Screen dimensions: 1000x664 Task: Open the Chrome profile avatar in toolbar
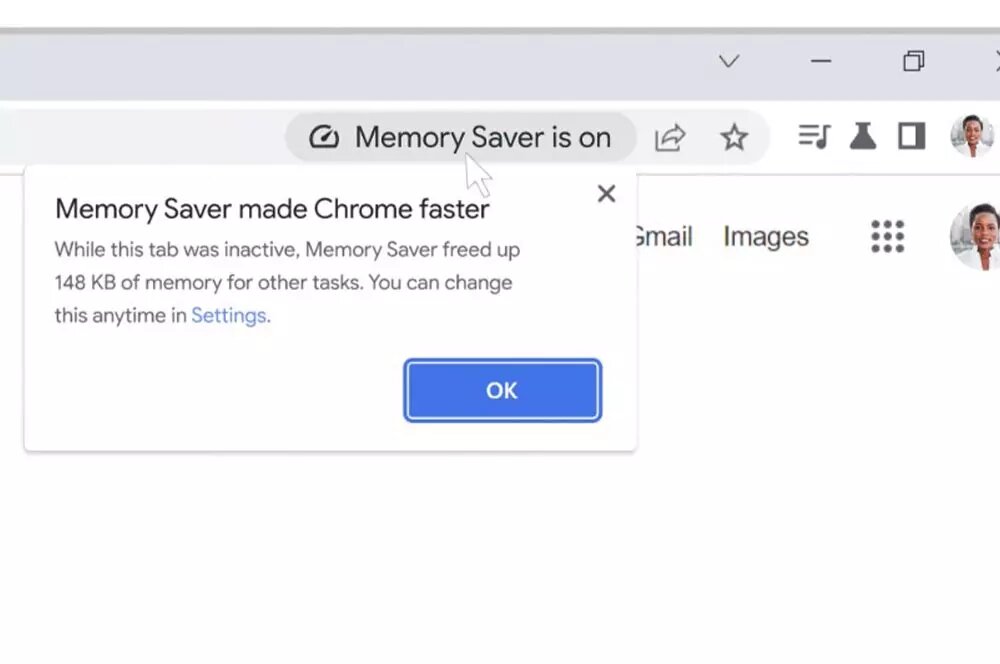[x=971, y=136]
